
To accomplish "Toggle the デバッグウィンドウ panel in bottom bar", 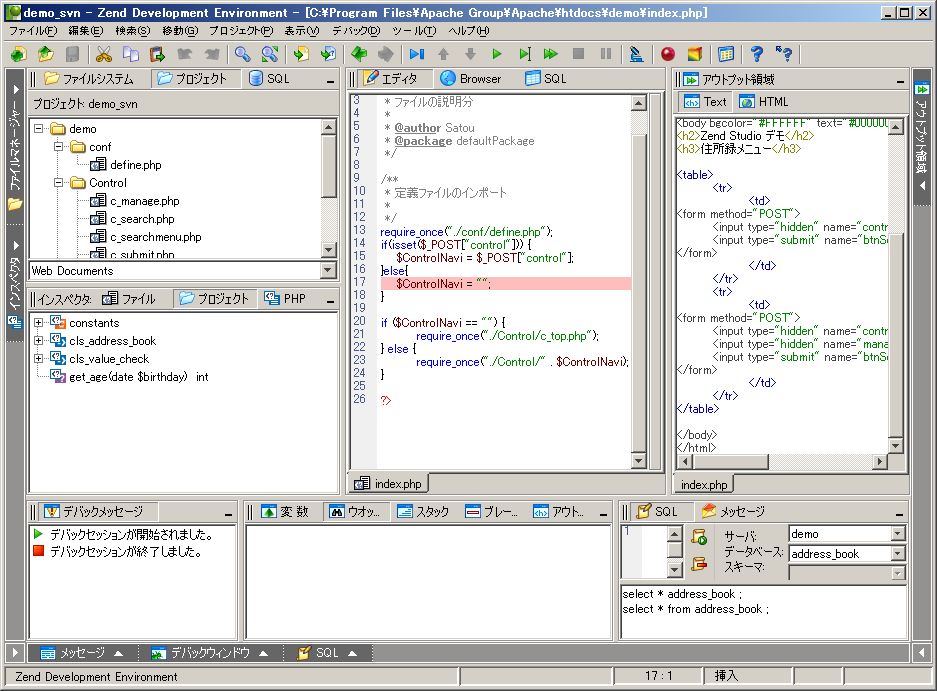I will [x=209, y=653].
